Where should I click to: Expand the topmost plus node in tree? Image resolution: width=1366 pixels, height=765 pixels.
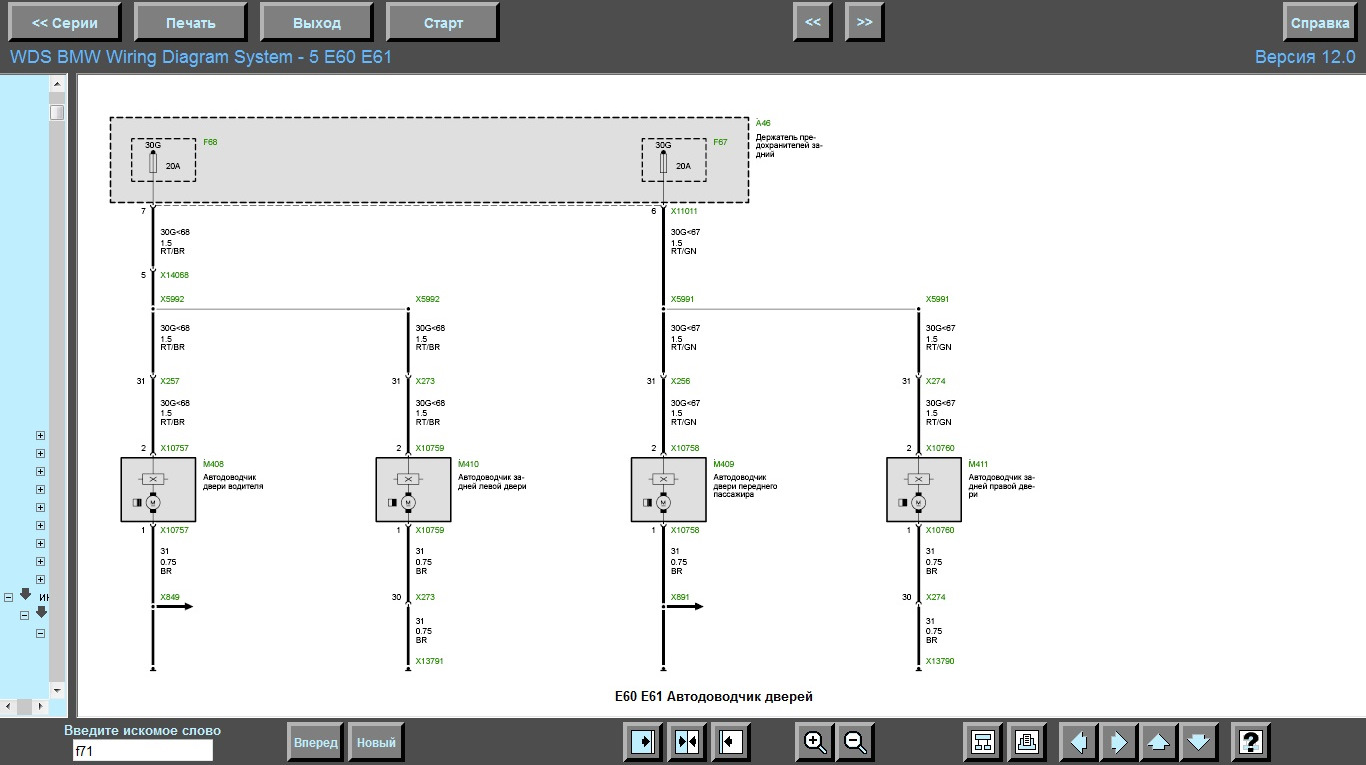tap(41, 436)
